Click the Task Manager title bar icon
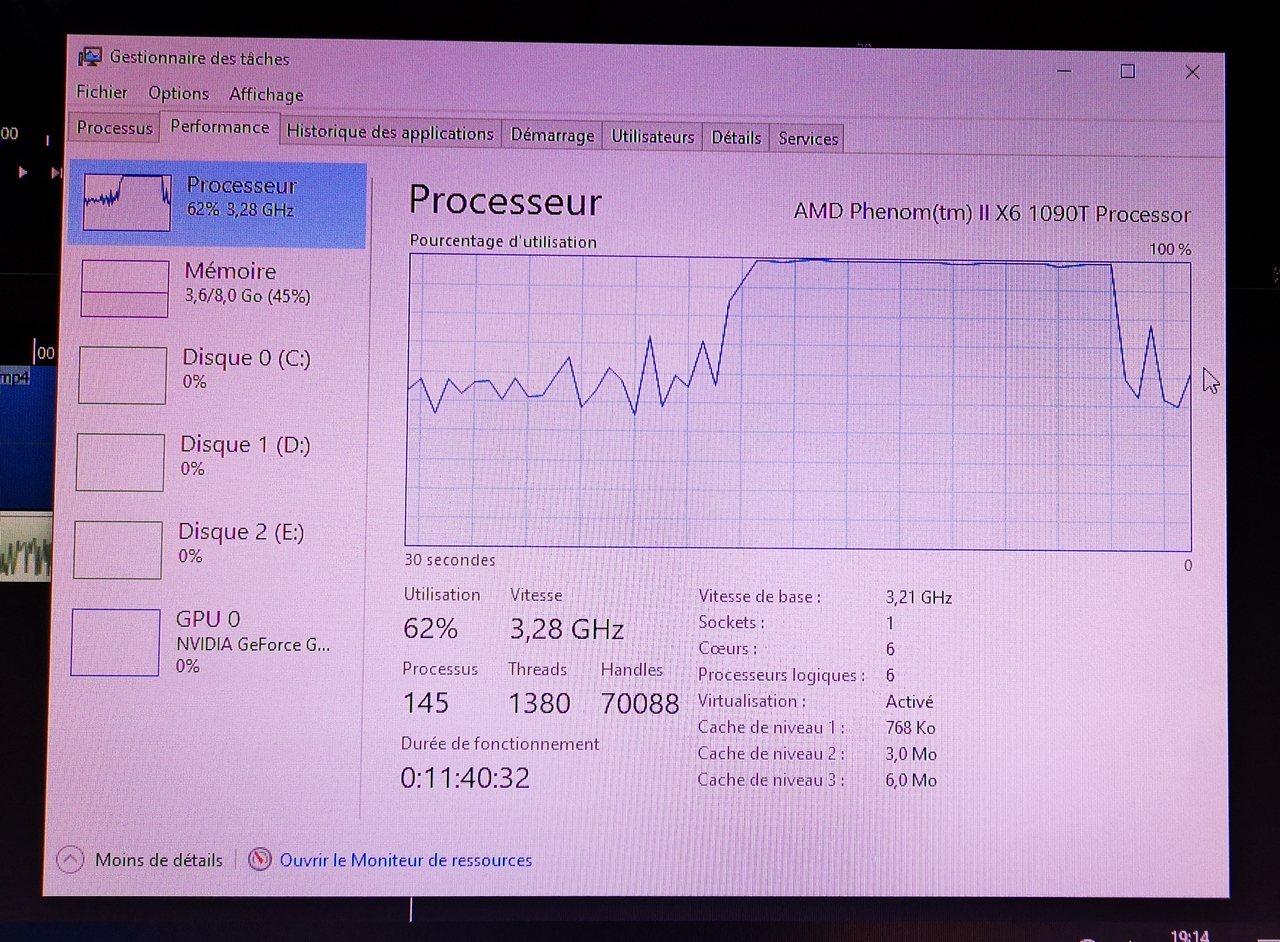Screen dimensions: 1280x942 pos(90,57)
